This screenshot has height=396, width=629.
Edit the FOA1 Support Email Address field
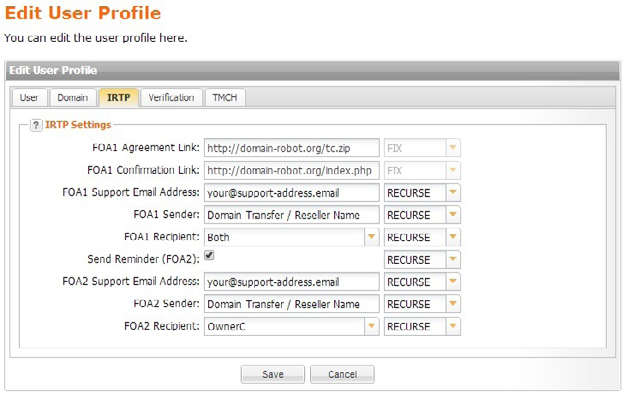[x=292, y=193]
